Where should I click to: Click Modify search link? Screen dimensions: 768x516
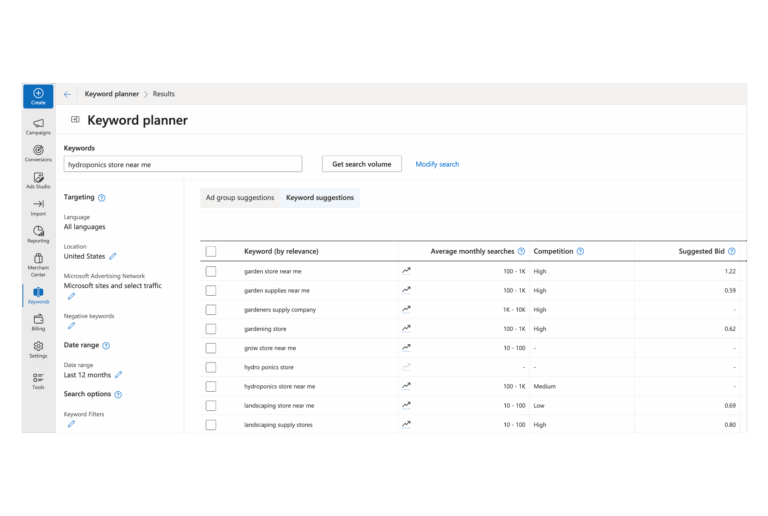437,164
